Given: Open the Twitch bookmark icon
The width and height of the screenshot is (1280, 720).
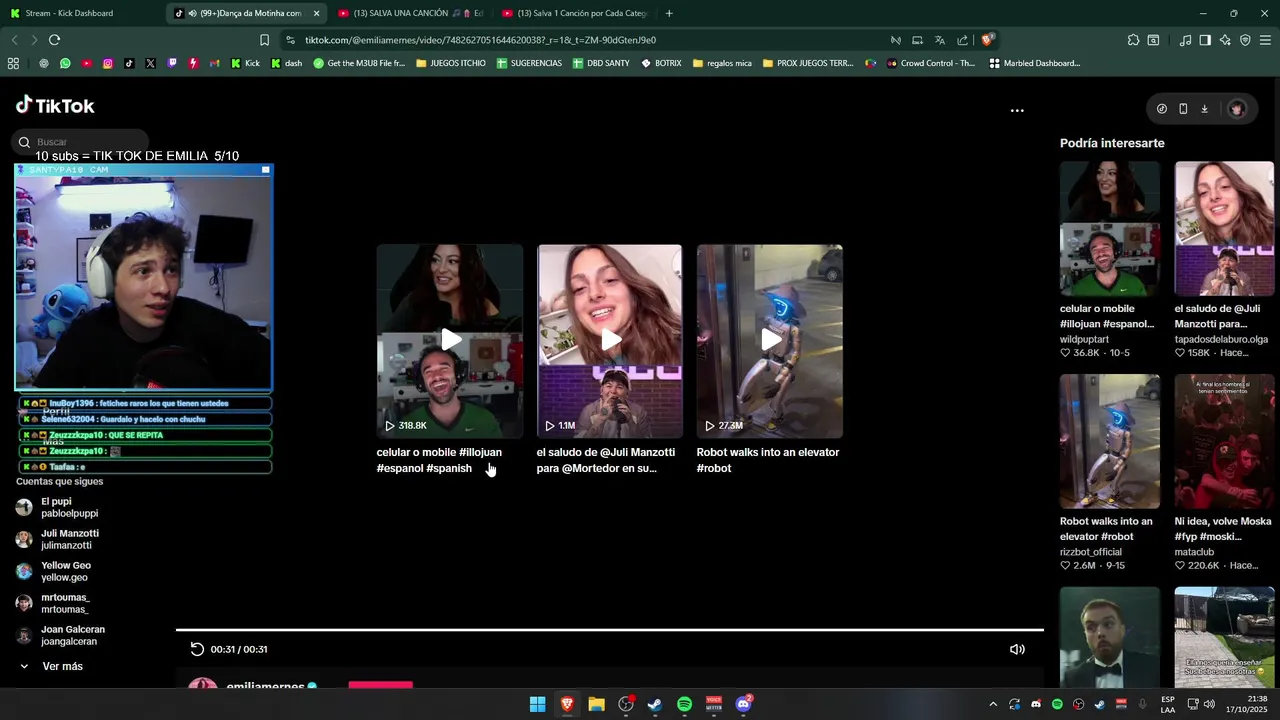Looking at the screenshot, I should tap(172, 63).
